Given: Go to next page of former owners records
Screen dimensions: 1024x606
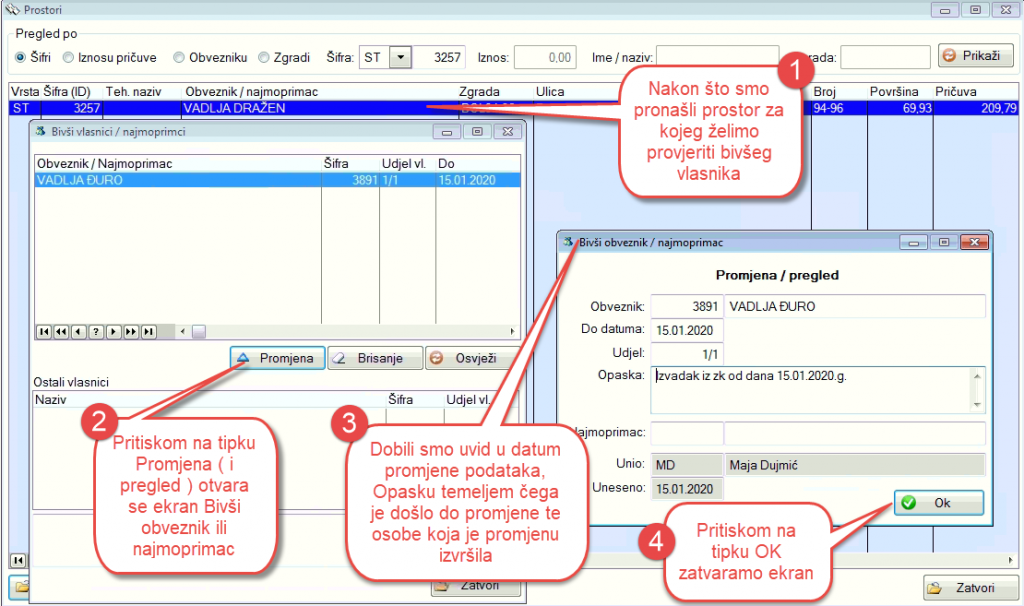Looking at the screenshot, I should click(x=131, y=332).
